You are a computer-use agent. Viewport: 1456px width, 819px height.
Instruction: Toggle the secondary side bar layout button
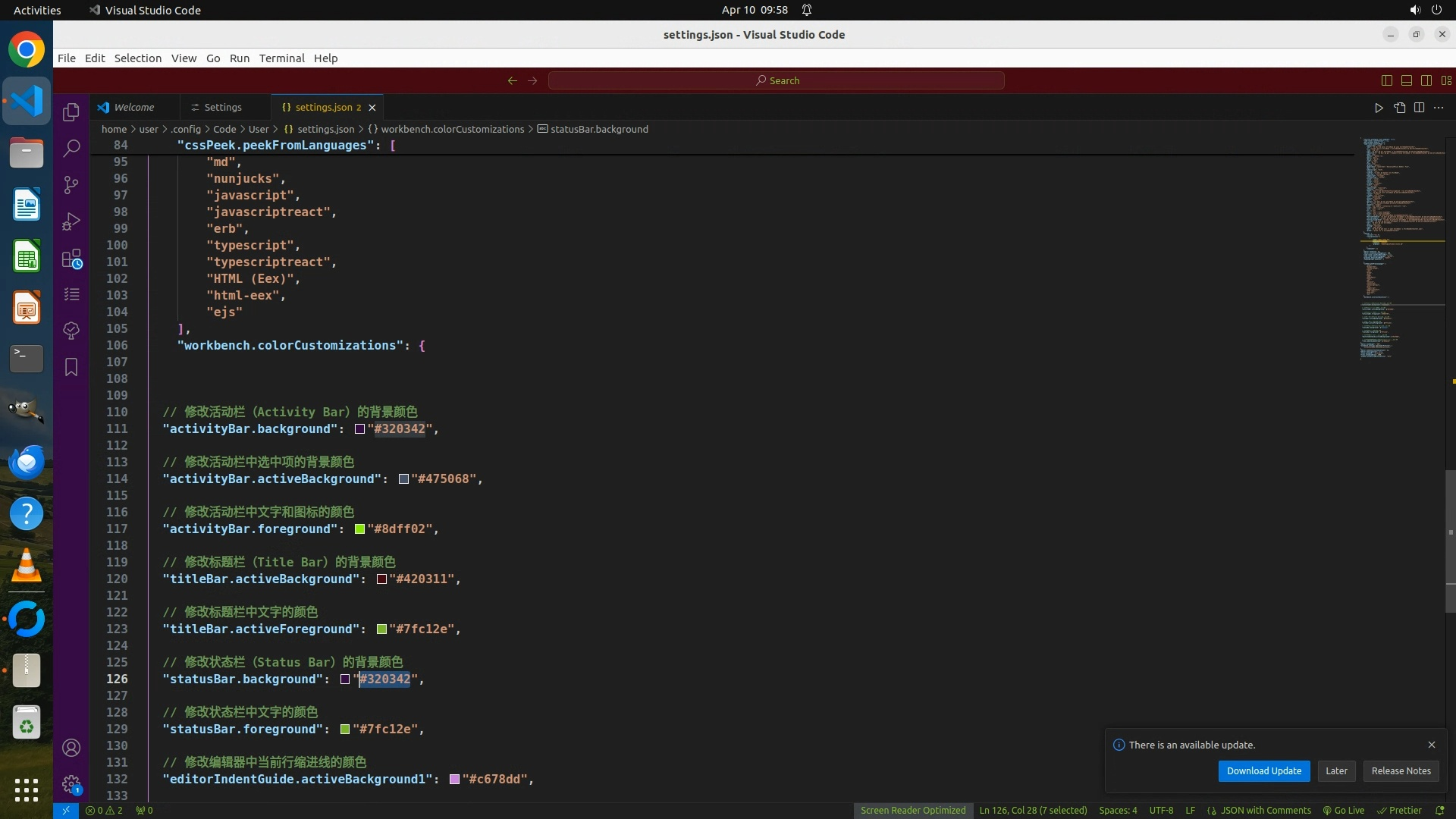point(1426,80)
